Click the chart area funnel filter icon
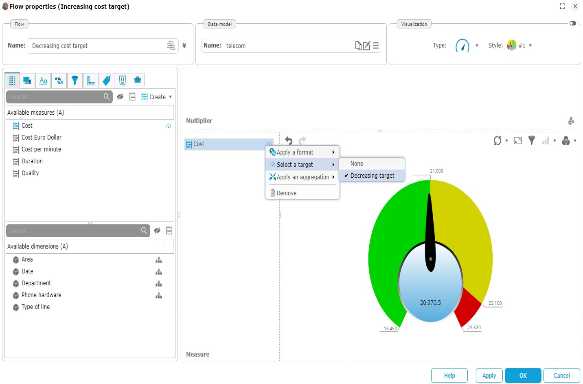583x384 pixels. 532,141
